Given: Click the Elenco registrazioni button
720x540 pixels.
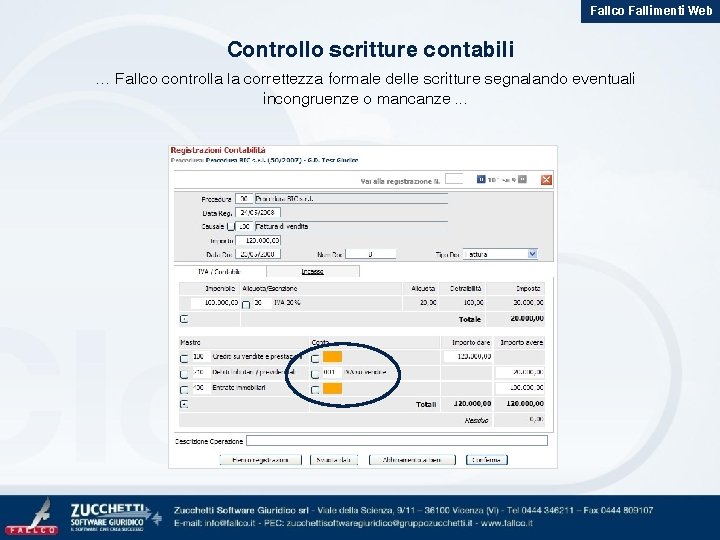Looking at the screenshot, I should (x=260, y=460).
